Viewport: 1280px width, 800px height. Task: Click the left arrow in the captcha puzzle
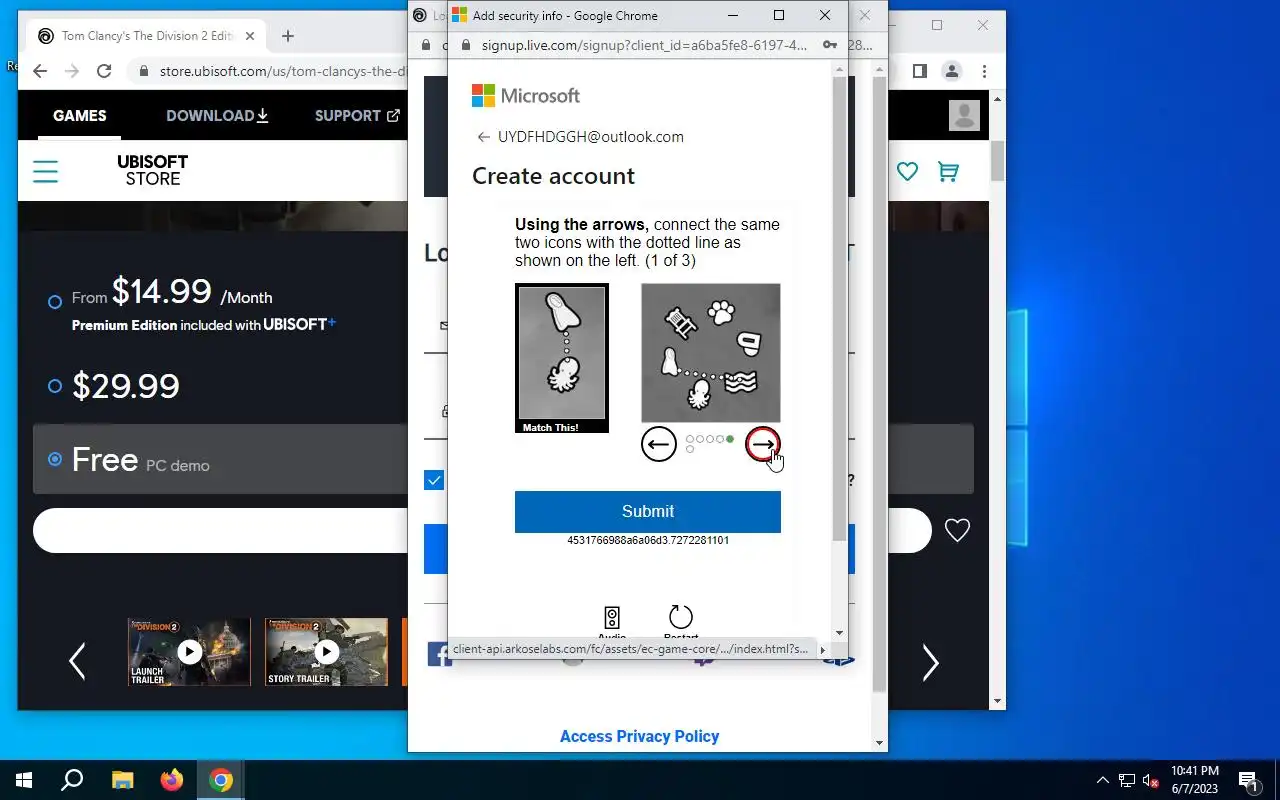coord(659,444)
